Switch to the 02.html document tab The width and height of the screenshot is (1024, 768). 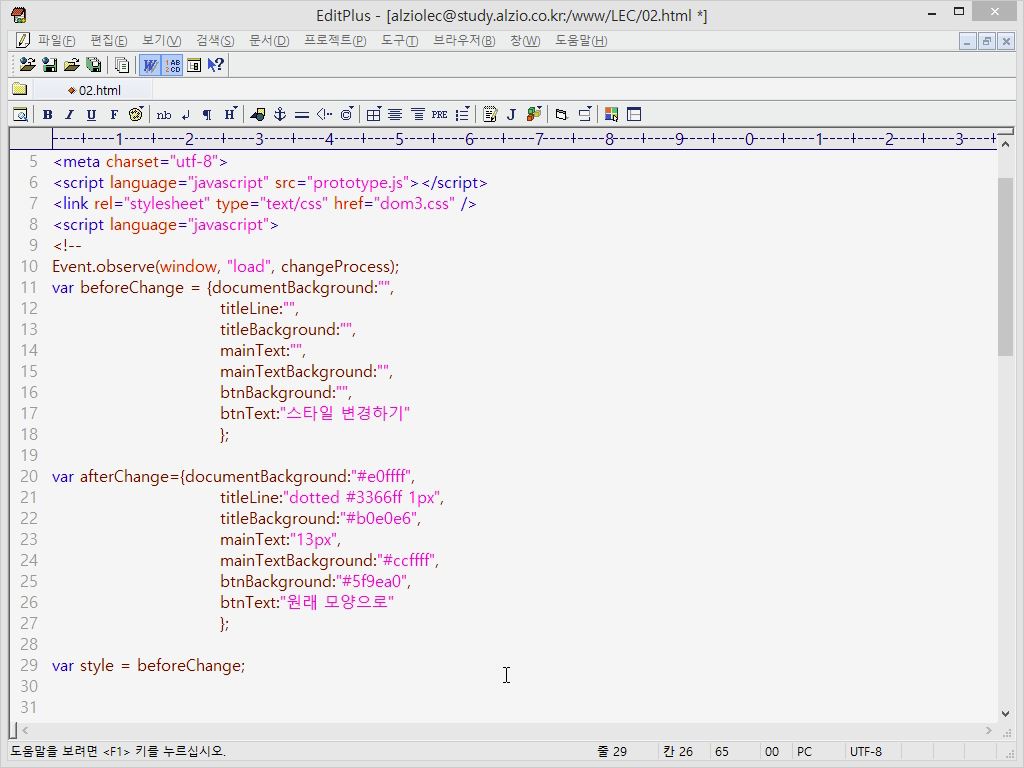click(x=95, y=90)
